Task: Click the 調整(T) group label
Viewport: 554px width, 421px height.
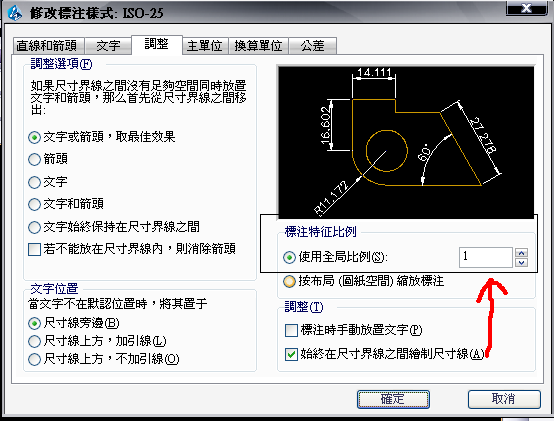Action: pyautogui.click(x=304, y=307)
